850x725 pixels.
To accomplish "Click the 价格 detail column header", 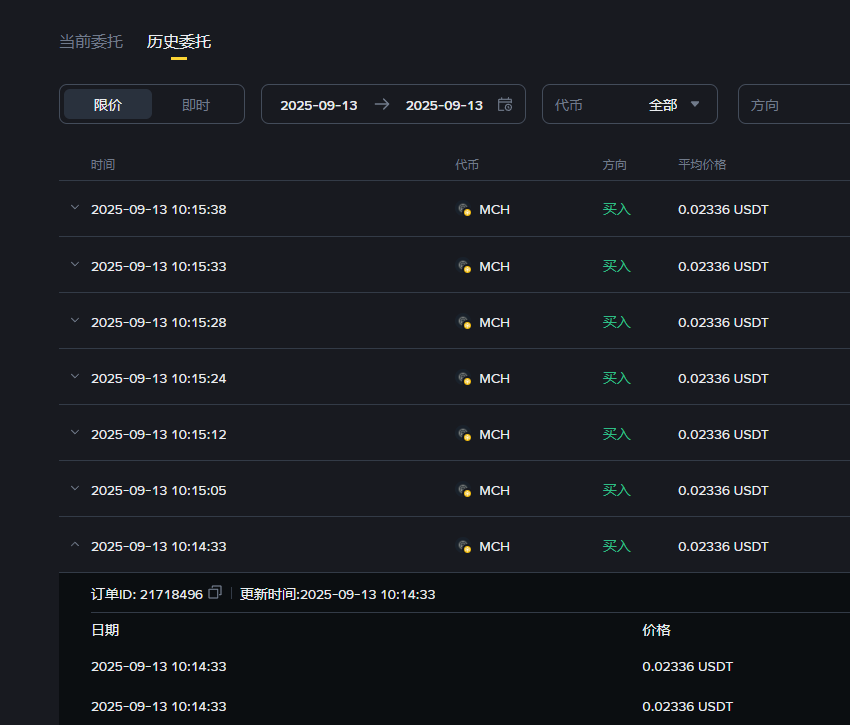I will (x=656, y=630).
